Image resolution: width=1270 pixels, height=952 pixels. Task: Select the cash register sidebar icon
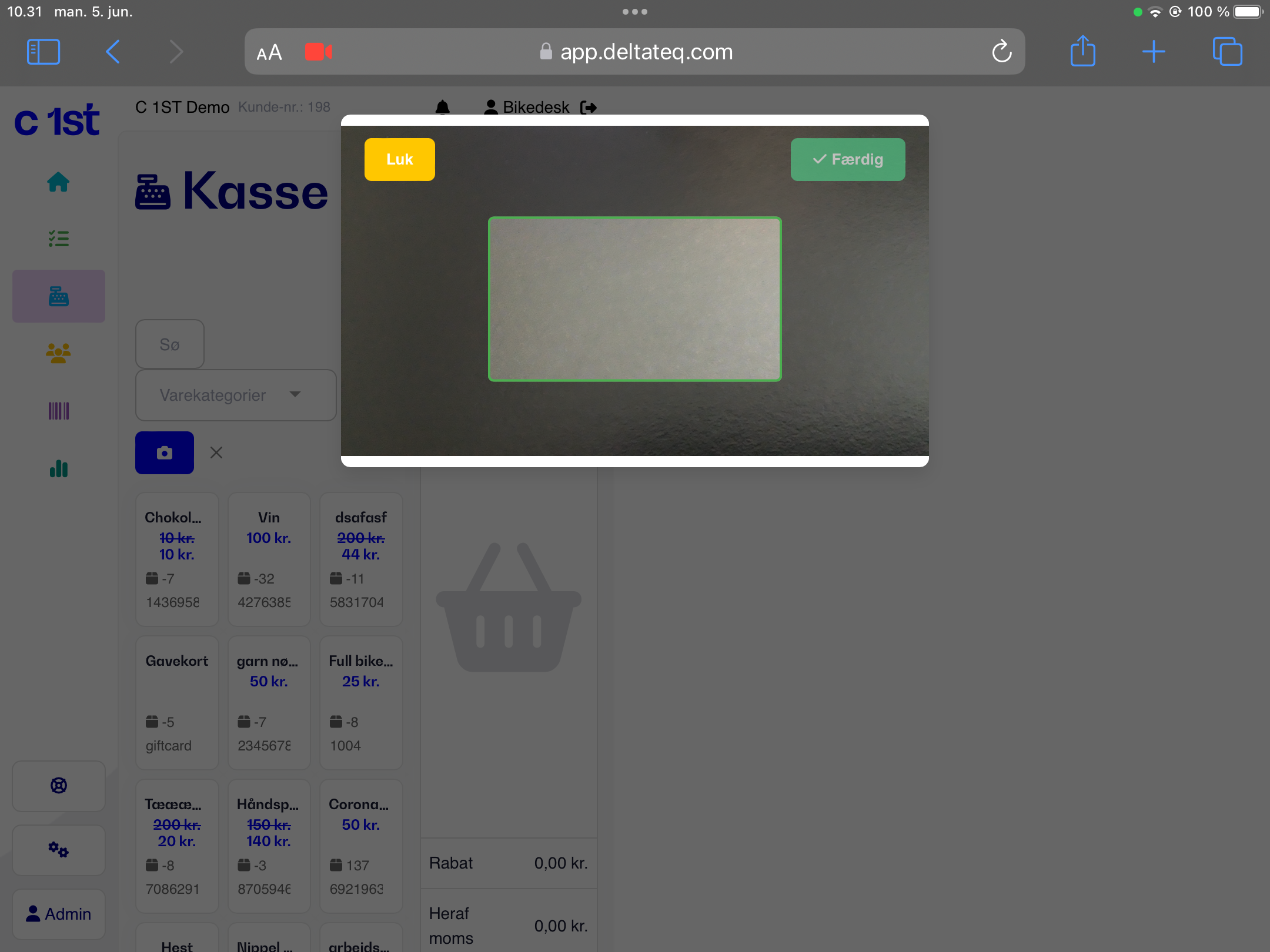coord(58,296)
